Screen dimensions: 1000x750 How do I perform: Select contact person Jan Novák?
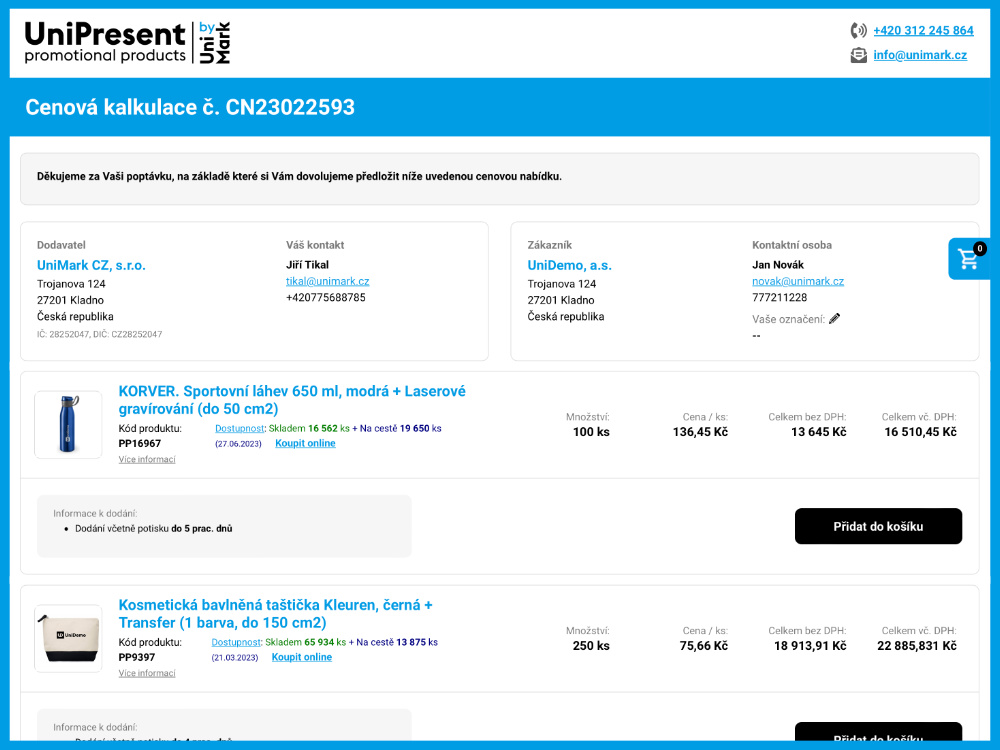point(777,265)
